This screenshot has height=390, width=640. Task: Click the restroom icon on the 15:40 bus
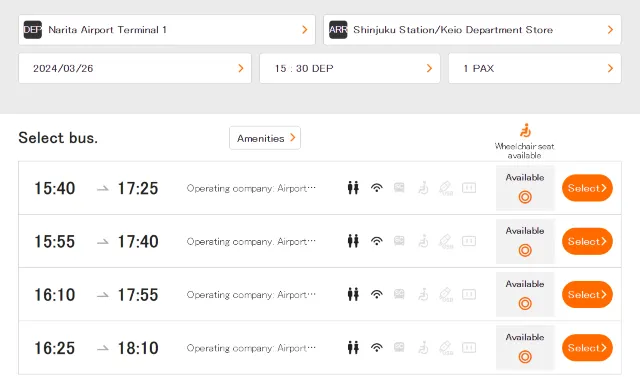coord(353,188)
